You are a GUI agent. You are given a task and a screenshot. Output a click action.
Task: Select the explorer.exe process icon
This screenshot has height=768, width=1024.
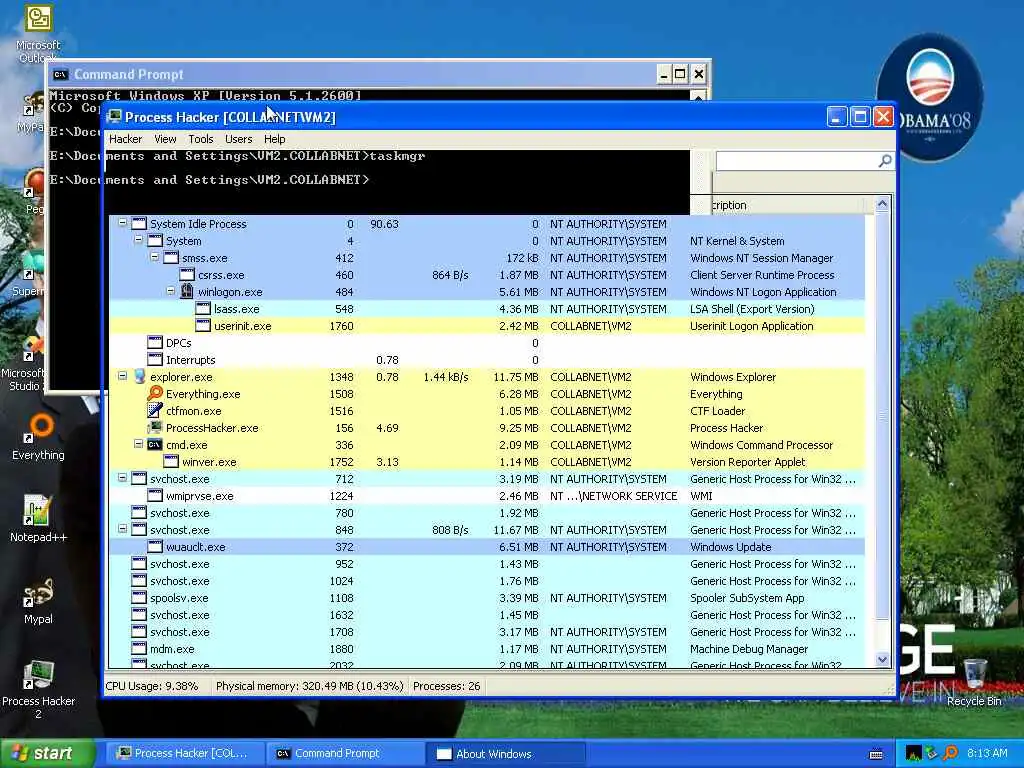pos(139,376)
